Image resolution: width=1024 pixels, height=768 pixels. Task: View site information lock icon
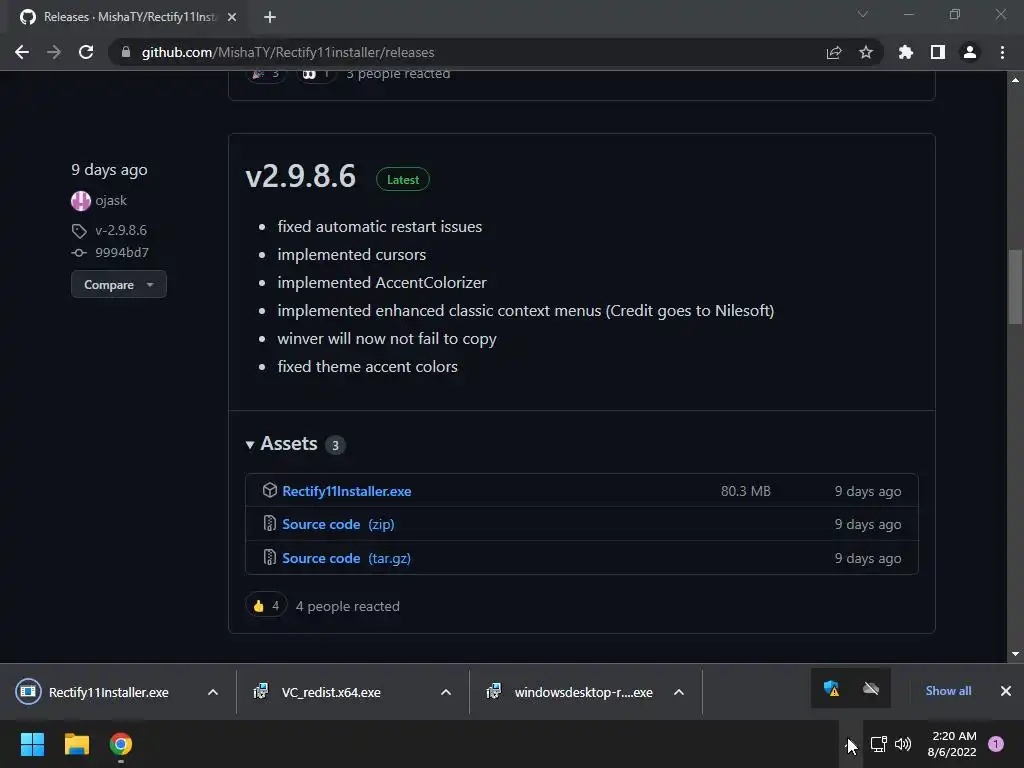(126, 52)
